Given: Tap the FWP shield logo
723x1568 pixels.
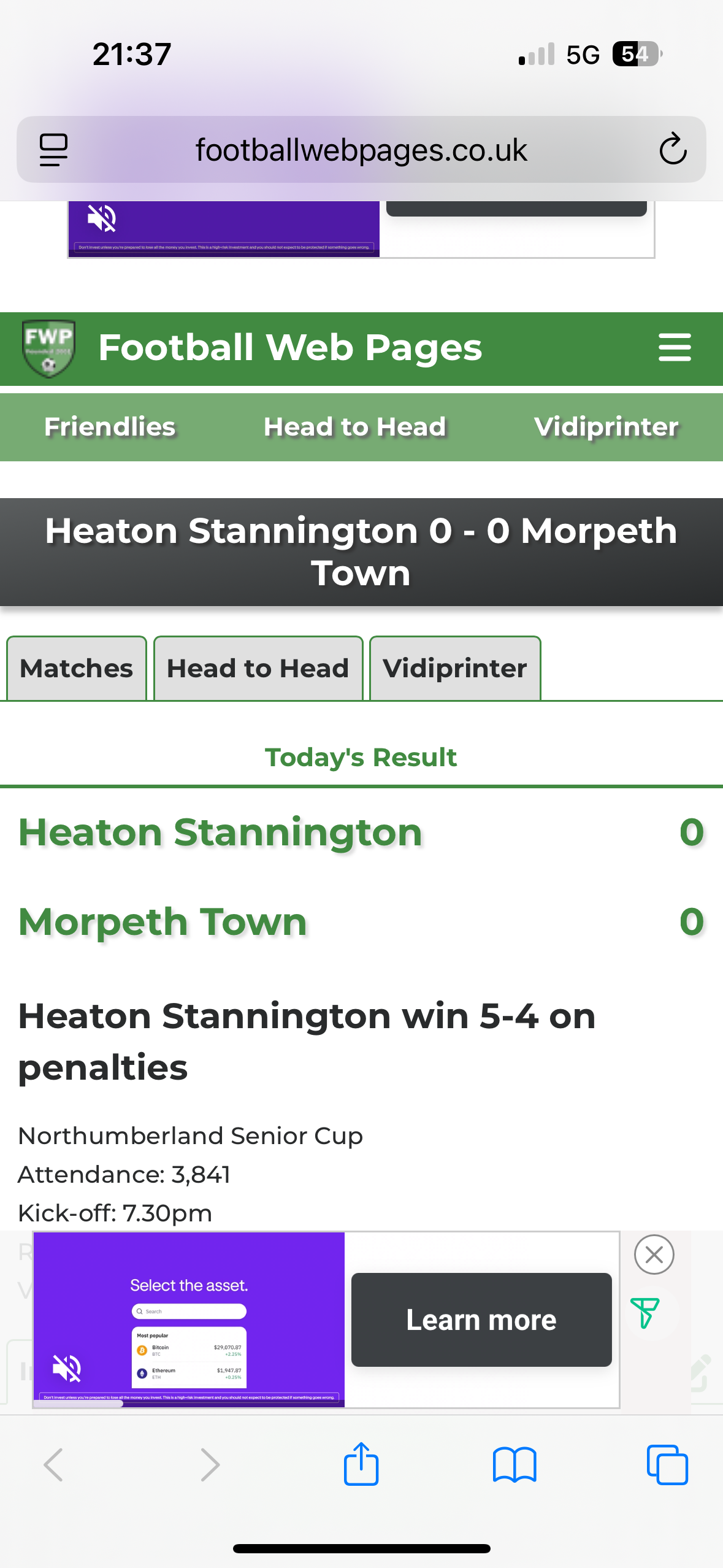Looking at the screenshot, I should [49, 348].
